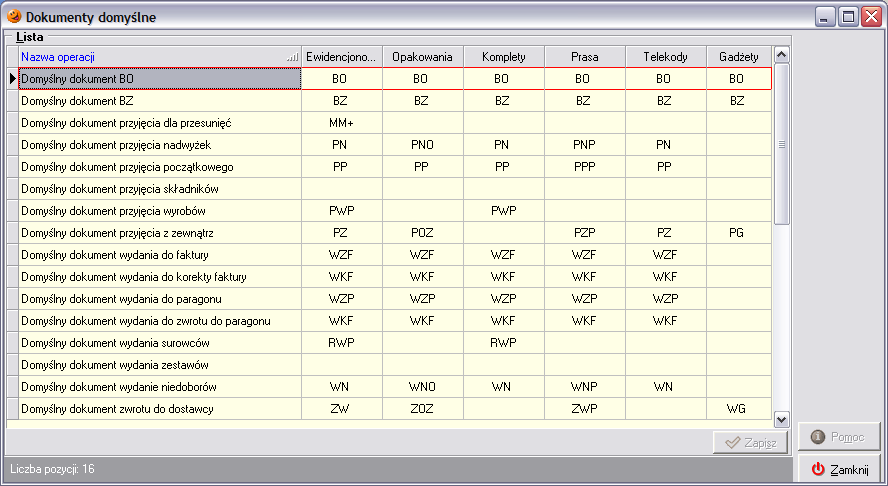Image resolution: width=888 pixels, height=486 pixels.
Task: Click the empty Gadżety cell in przyjęcia nadwyżek row
Action: click(739, 145)
